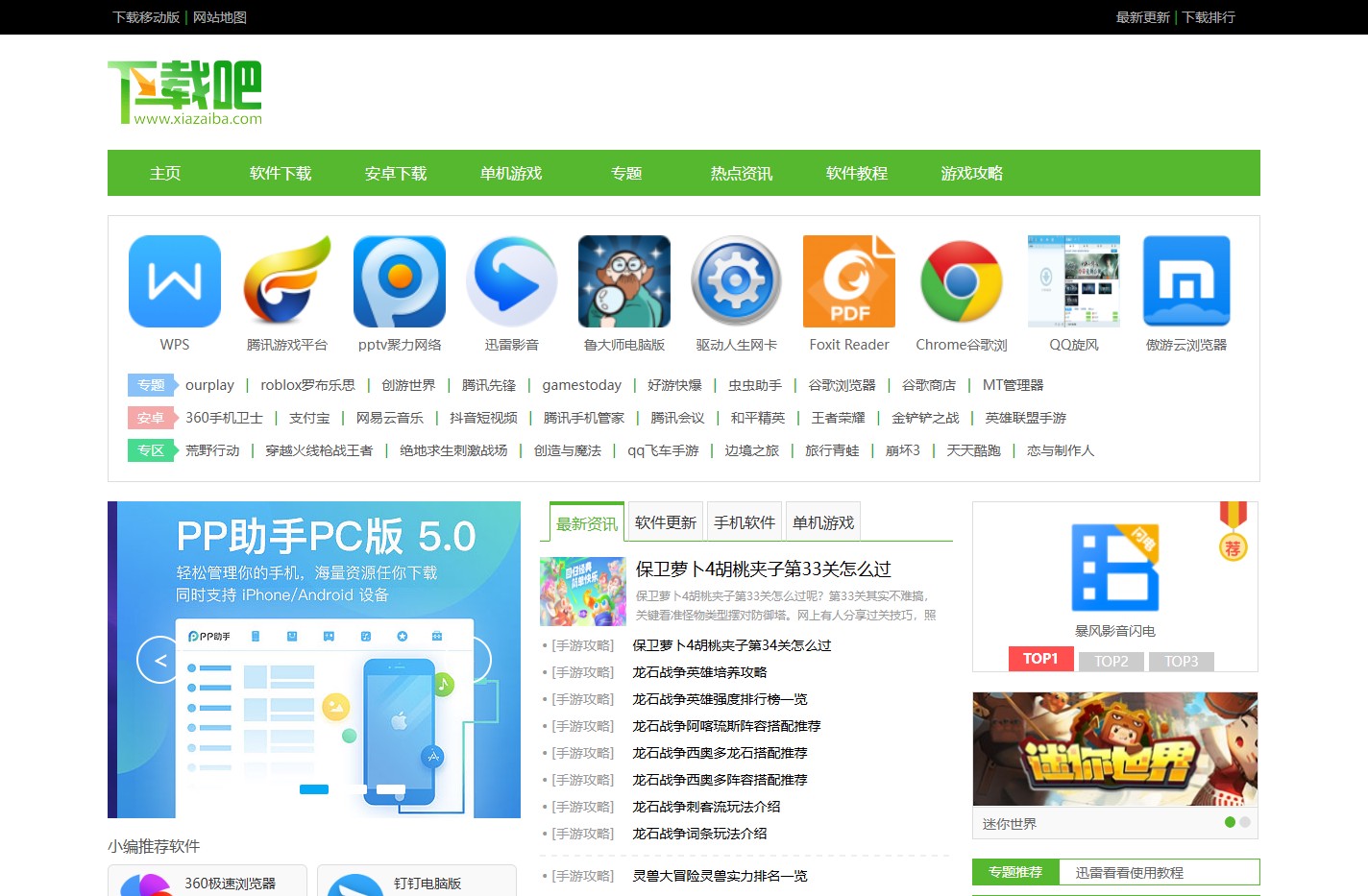The height and width of the screenshot is (896, 1368).
Task: Open 专题 in the green navigation bar
Action: 626,173
